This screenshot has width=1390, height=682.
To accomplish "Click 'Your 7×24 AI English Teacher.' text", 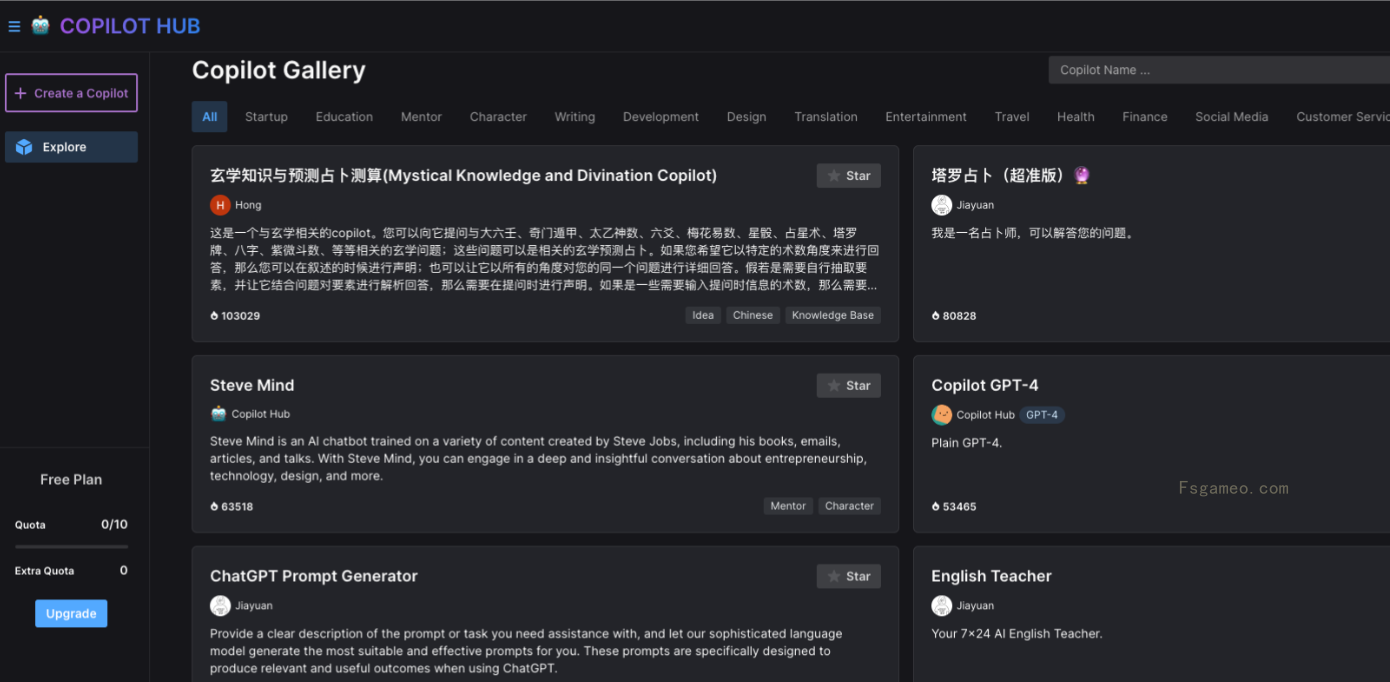I will tap(1017, 634).
